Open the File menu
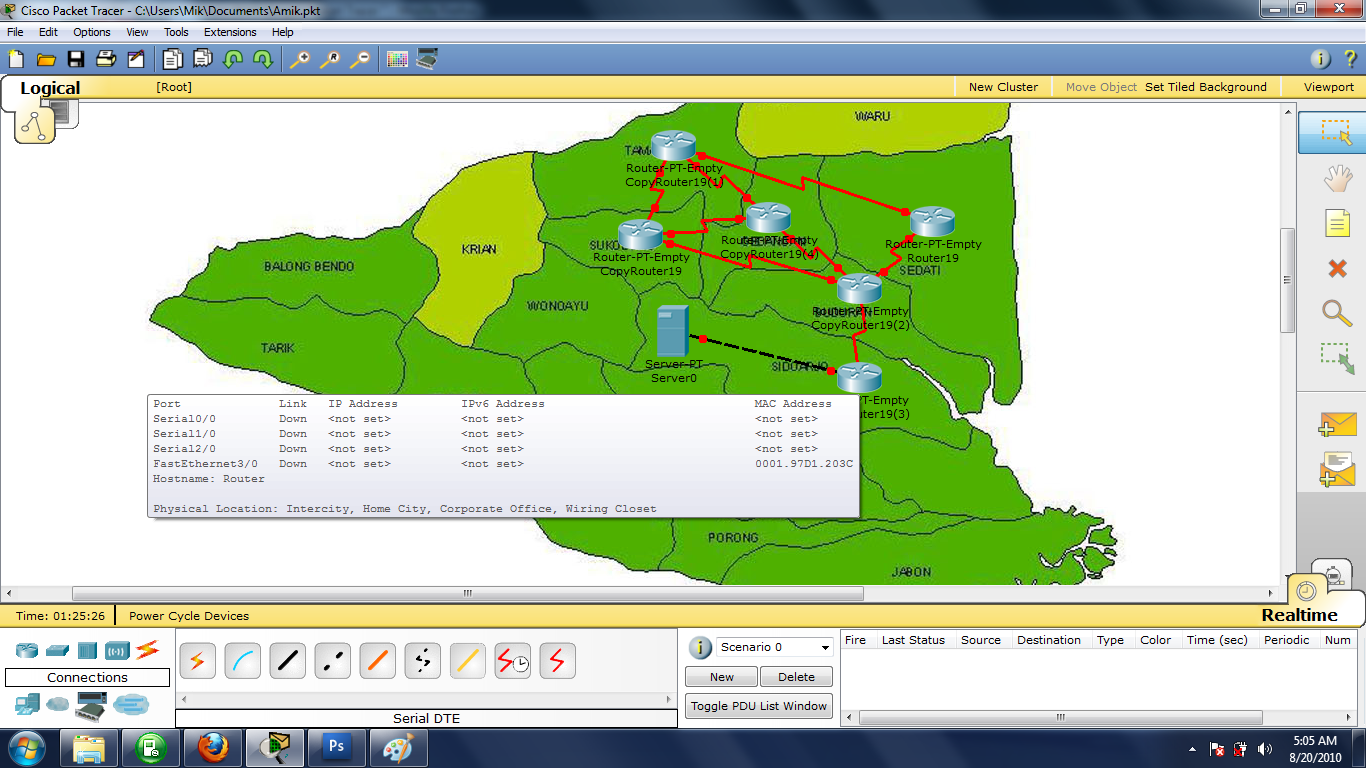Screen dimensions: 1366x768 (15, 32)
